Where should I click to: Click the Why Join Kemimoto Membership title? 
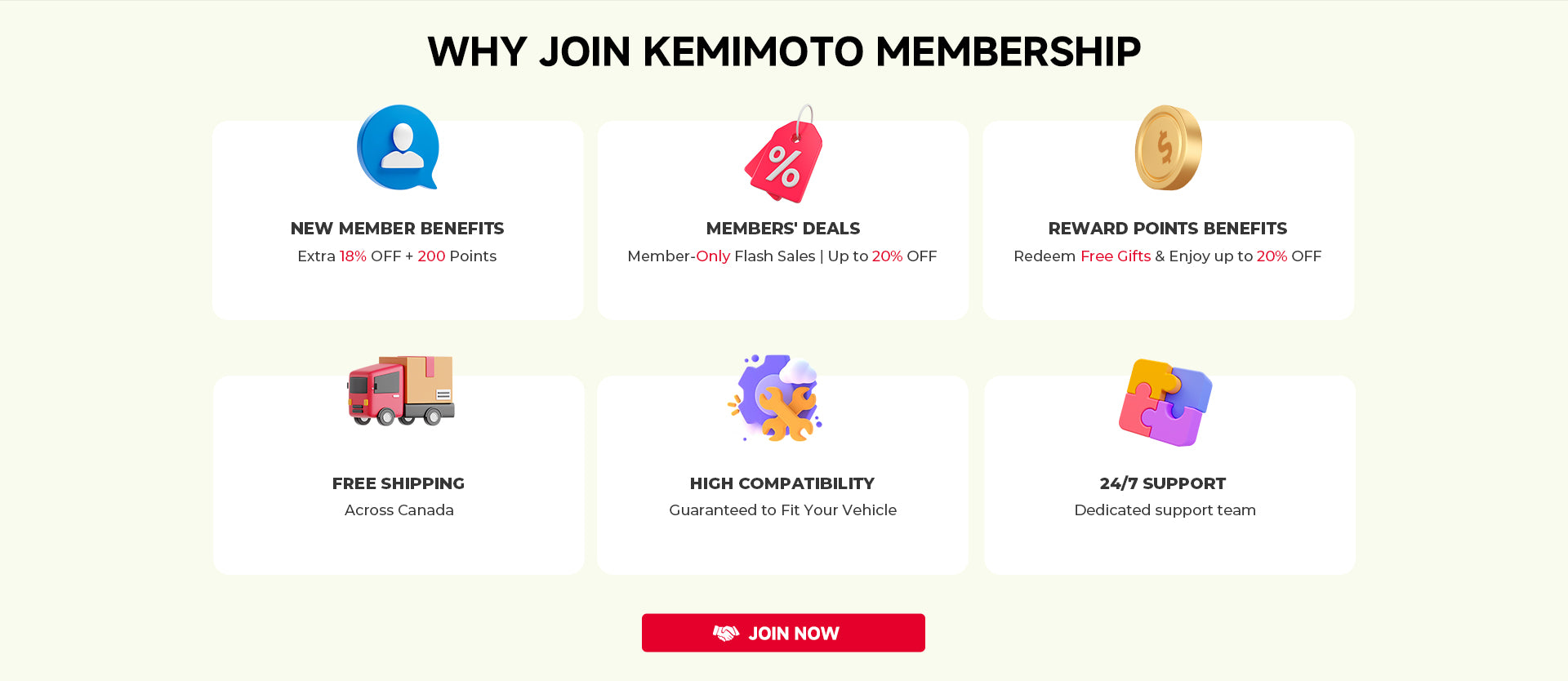(x=784, y=51)
